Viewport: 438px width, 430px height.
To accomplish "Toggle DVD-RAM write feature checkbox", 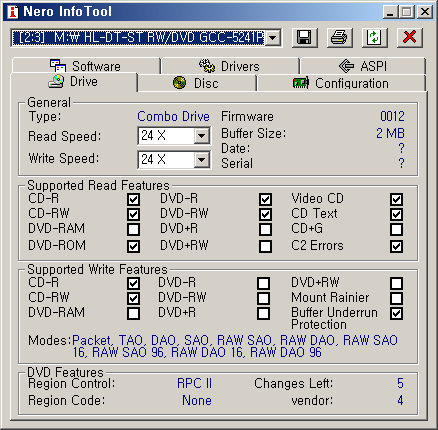I will [x=133, y=313].
